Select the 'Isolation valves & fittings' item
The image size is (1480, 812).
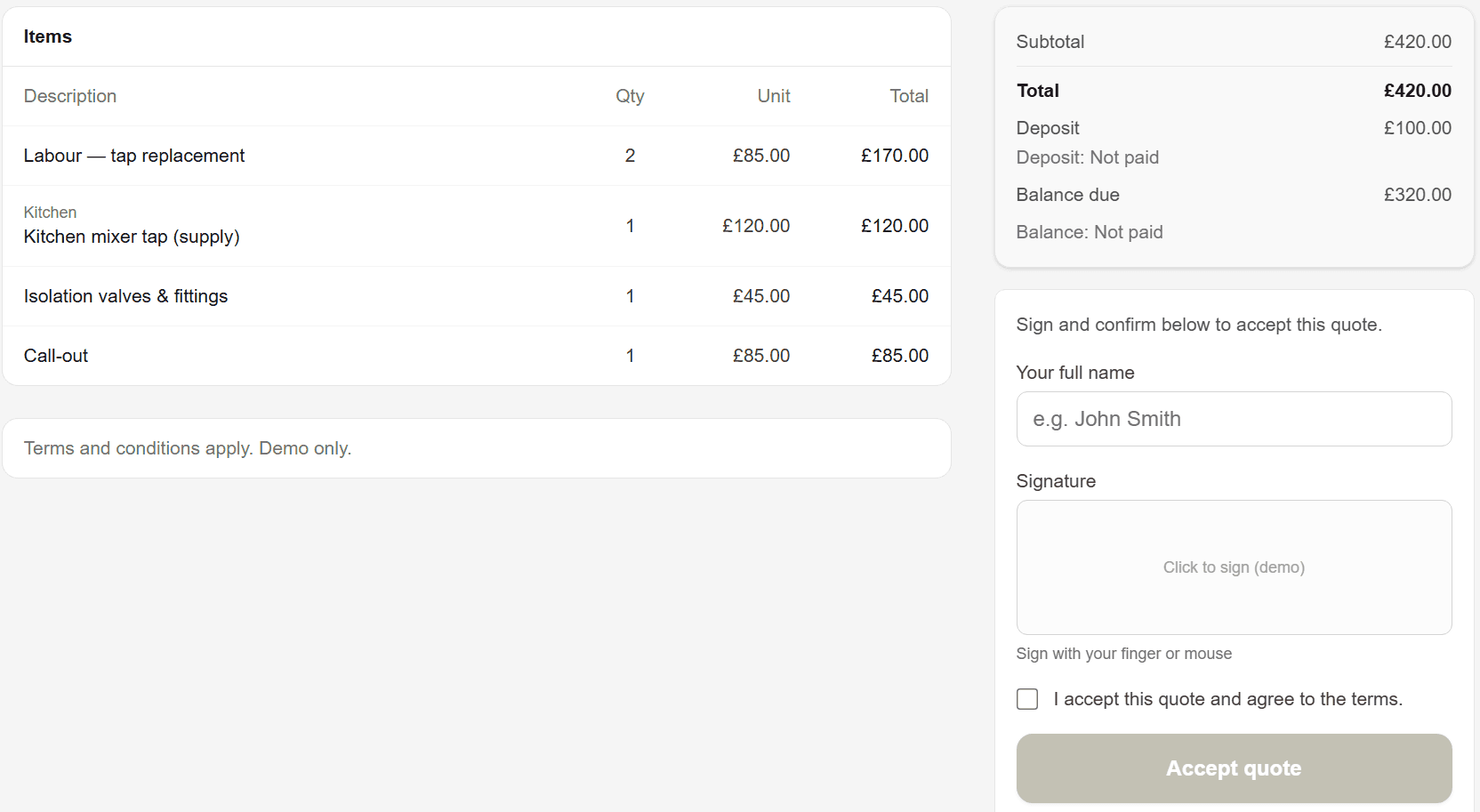125,296
